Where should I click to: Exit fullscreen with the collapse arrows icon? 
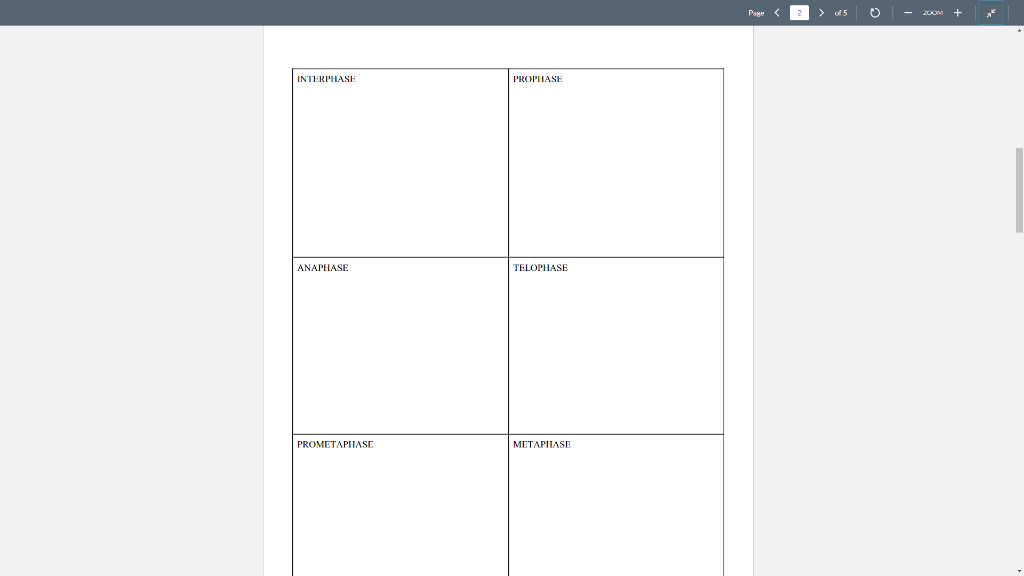(x=991, y=12)
